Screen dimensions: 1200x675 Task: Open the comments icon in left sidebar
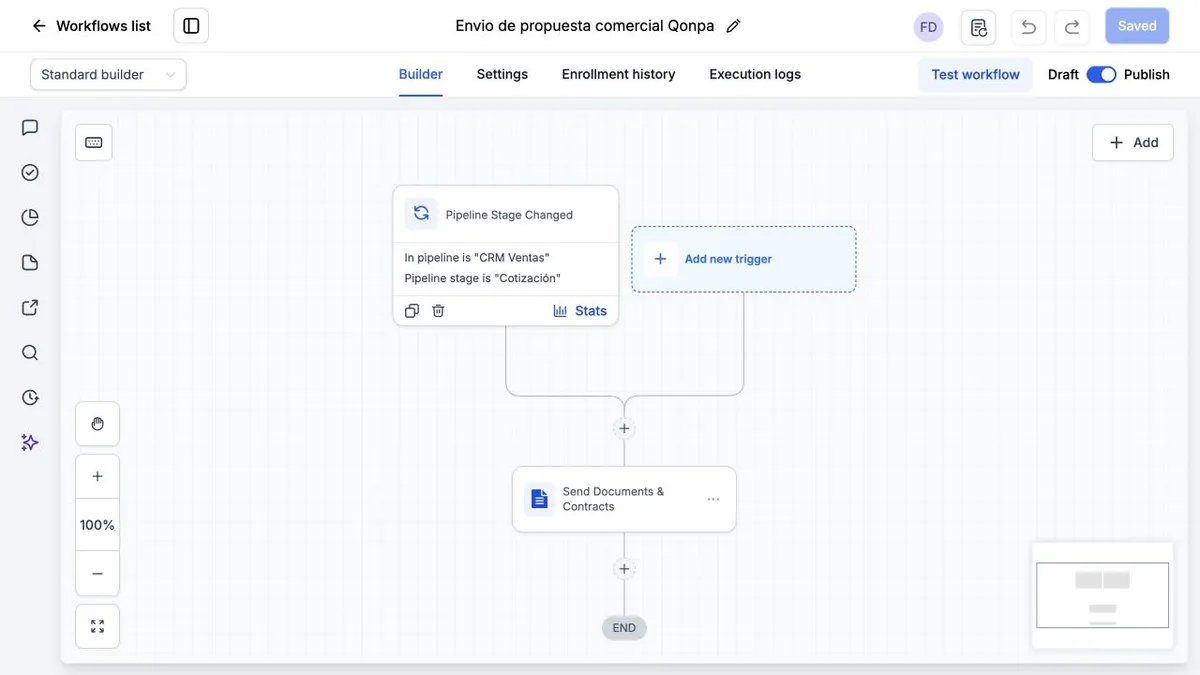coord(30,128)
